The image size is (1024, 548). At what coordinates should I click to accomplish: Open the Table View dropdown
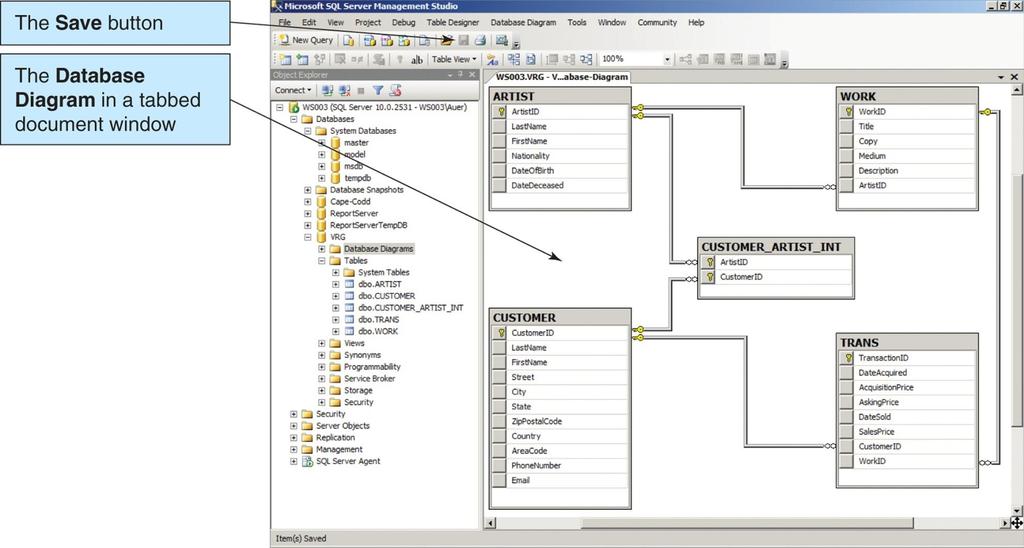[x=454, y=59]
